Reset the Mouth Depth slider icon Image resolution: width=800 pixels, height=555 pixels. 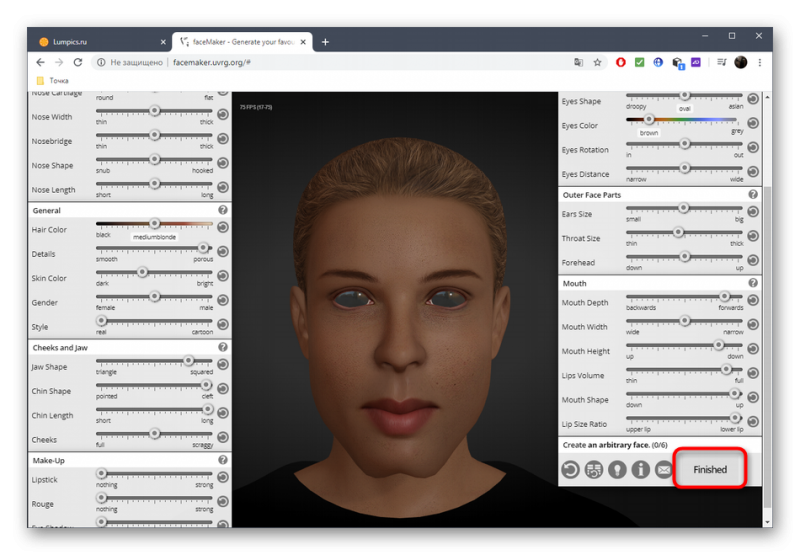pos(753,300)
